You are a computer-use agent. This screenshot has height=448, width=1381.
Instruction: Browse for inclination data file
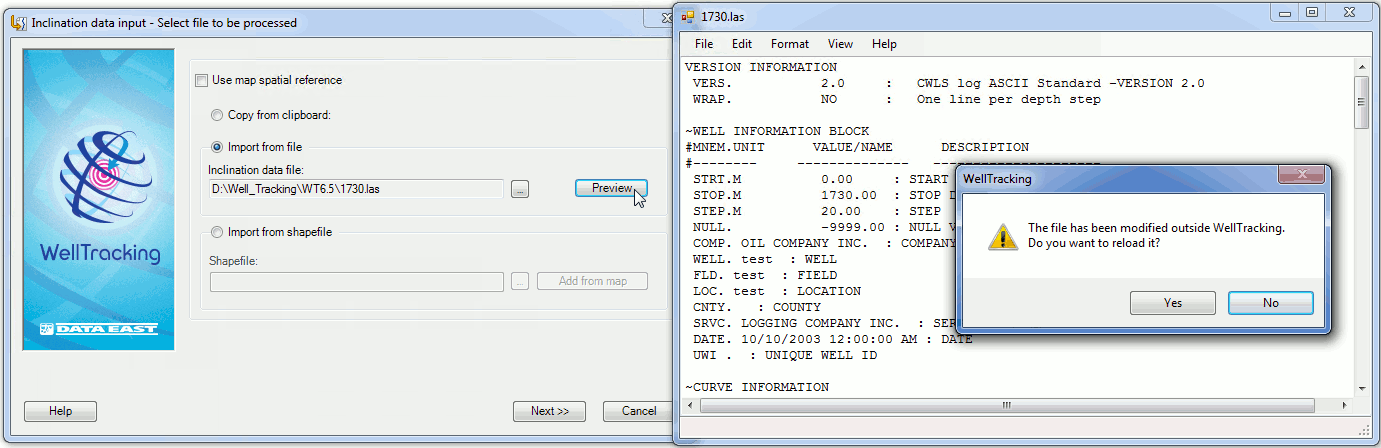pyautogui.click(x=519, y=189)
